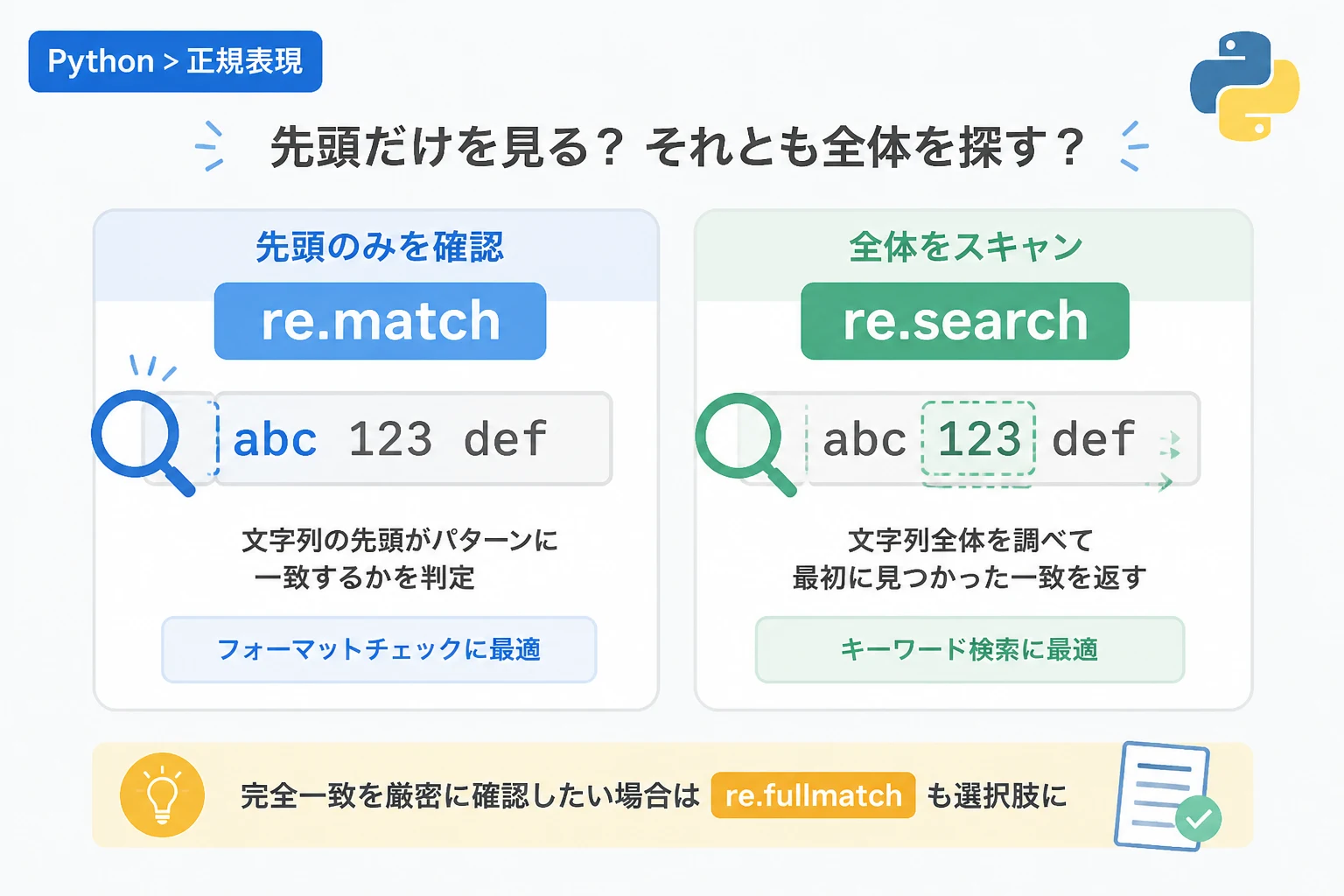Click the def text in the re.match string box
The height and width of the screenshot is (896, 1344).
[505, 438]
